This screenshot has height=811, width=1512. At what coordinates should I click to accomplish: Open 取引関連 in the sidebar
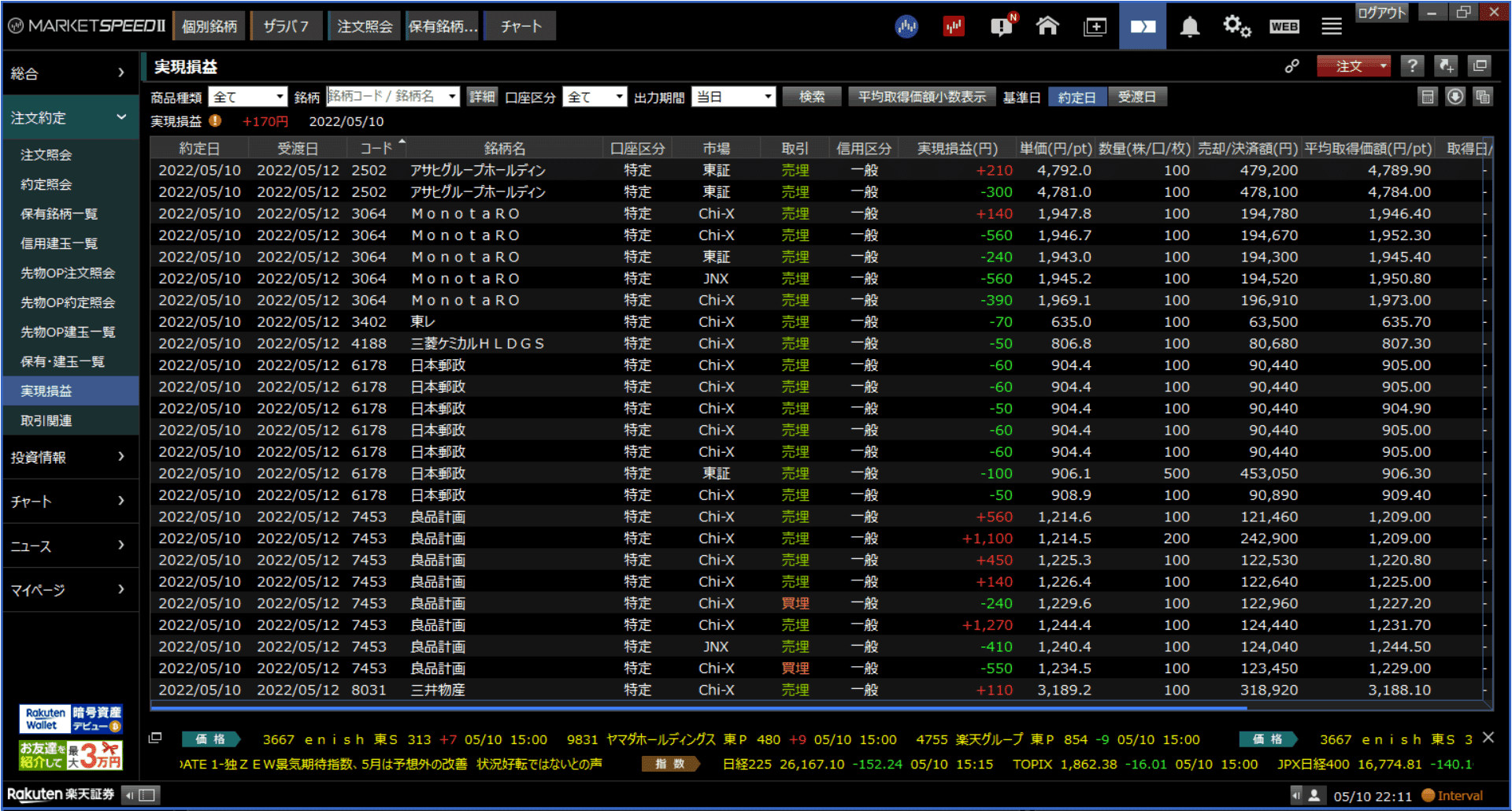[x=70, y=420]
